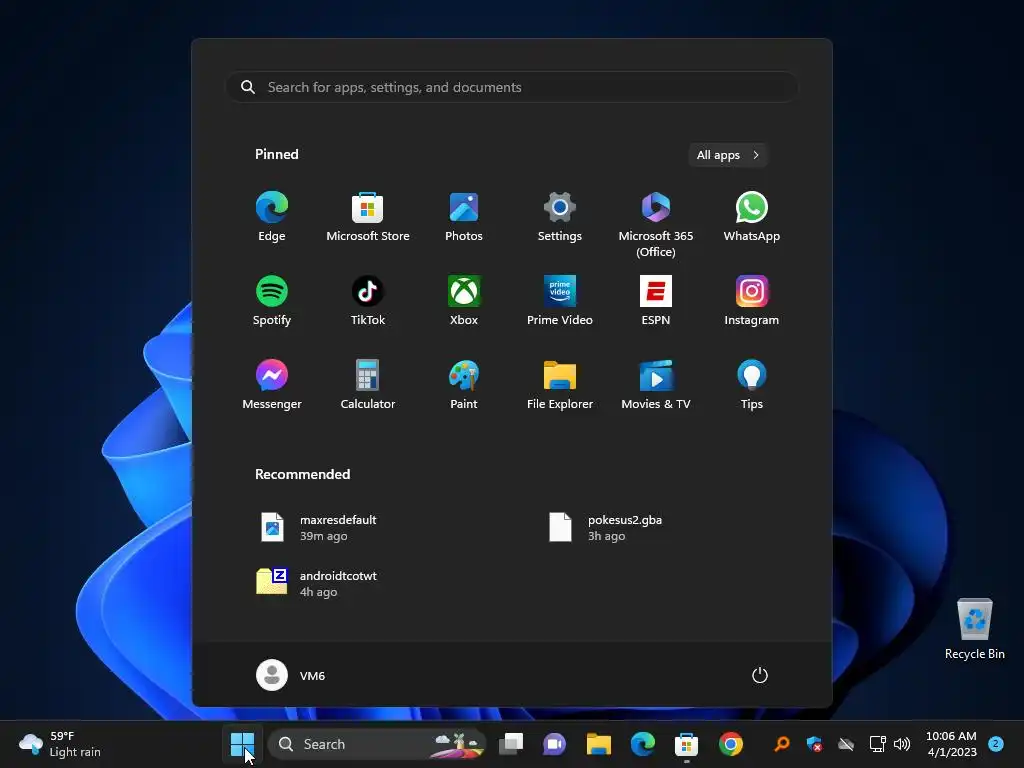The image size is (1024, 768).
Task: Launch Instagram
Action: coord(752,300)
